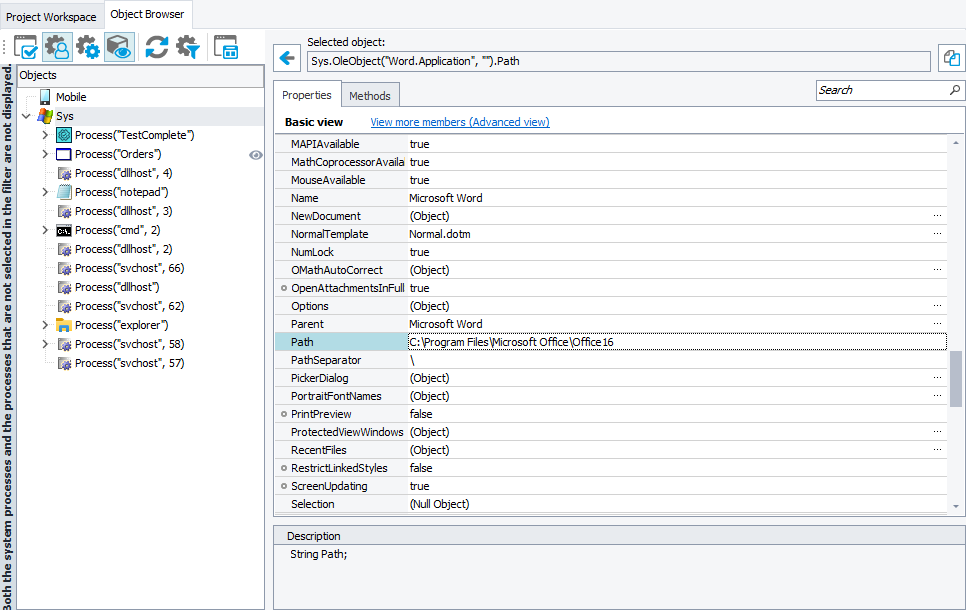Click the ellipsis next to RecentFiles

(937, 449)
